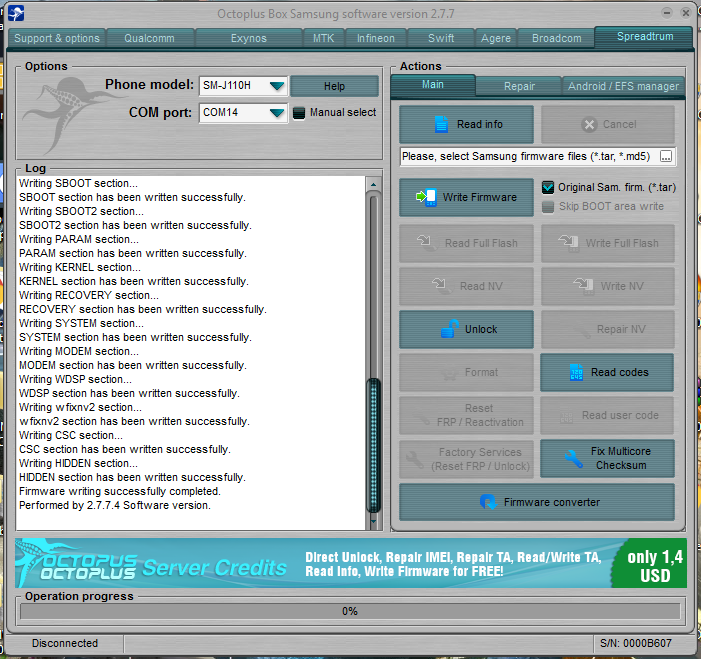
Task: Click the log scroll up arrow
Action: [x=373, y=184]
